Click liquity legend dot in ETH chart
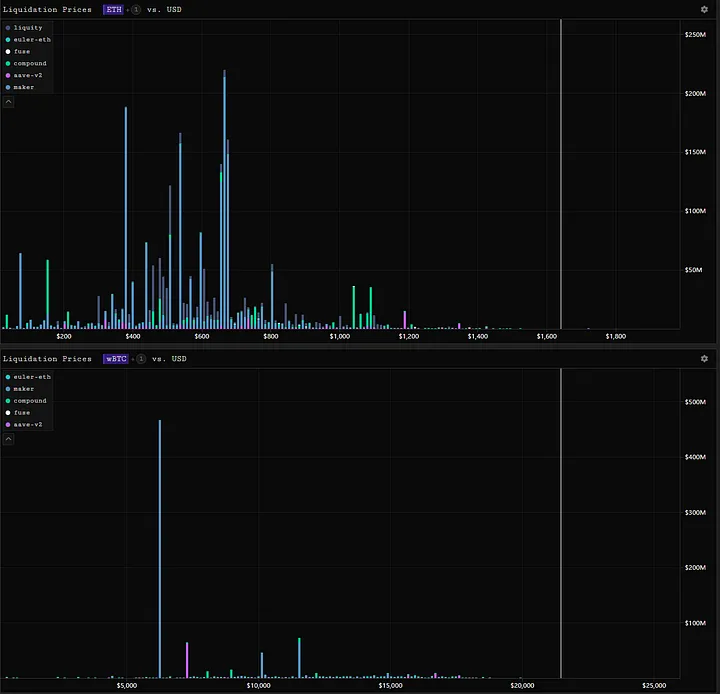This screenshot has width=720, height=694. pyautogui.click(x=8, y=27)
